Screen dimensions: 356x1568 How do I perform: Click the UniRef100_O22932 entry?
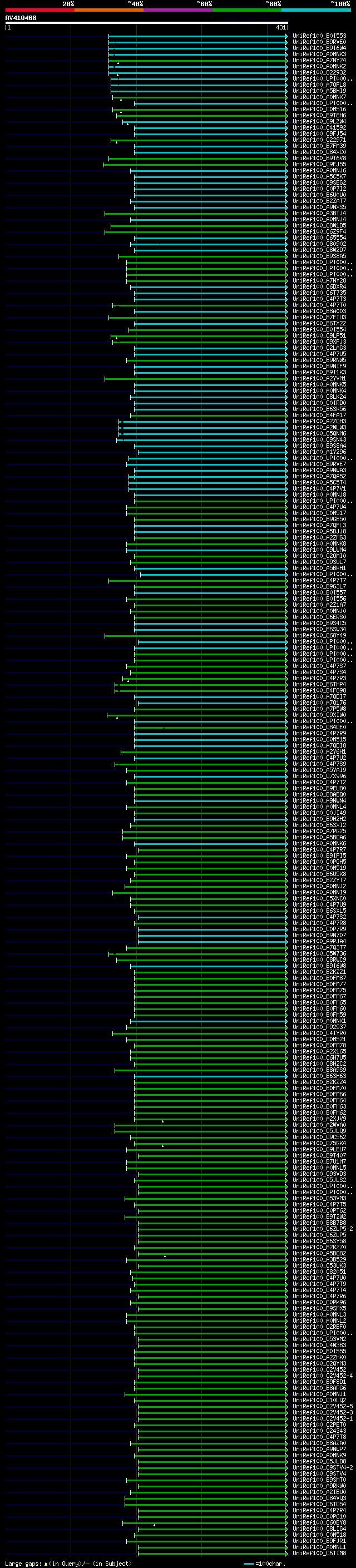pyautogui.click(x=319, y=73)
